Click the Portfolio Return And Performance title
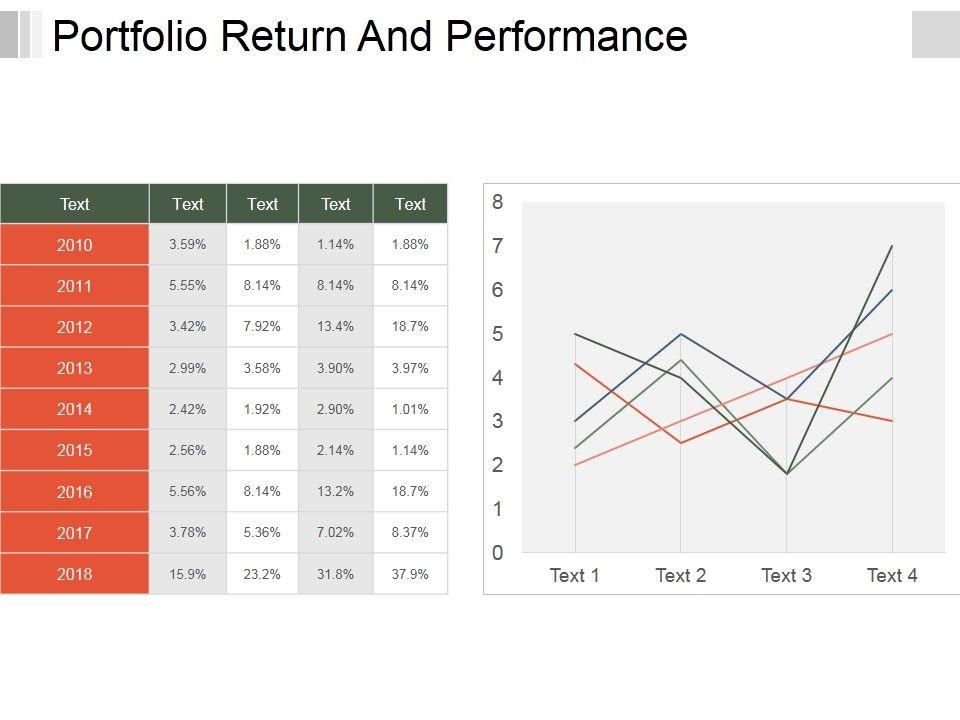This screenshot has width=960, height=720. click(369, 37)
